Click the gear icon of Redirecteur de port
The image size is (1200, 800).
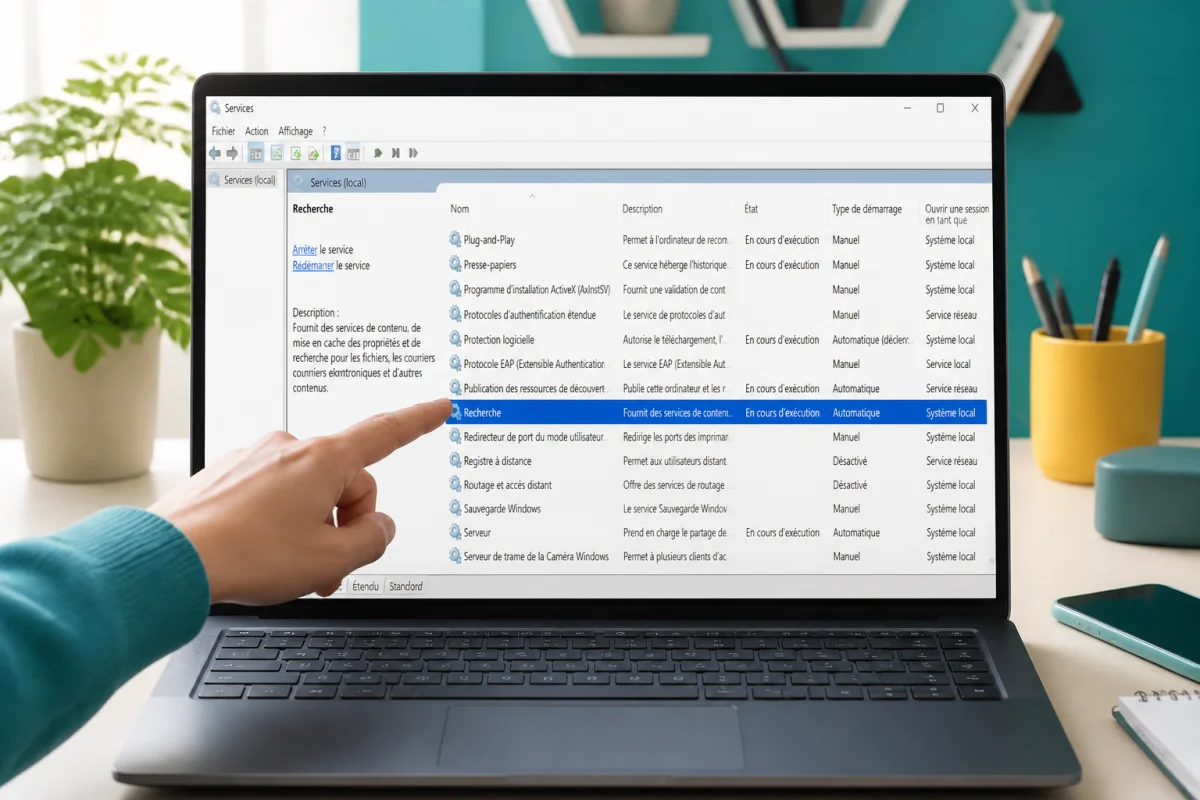pos(455,437)
